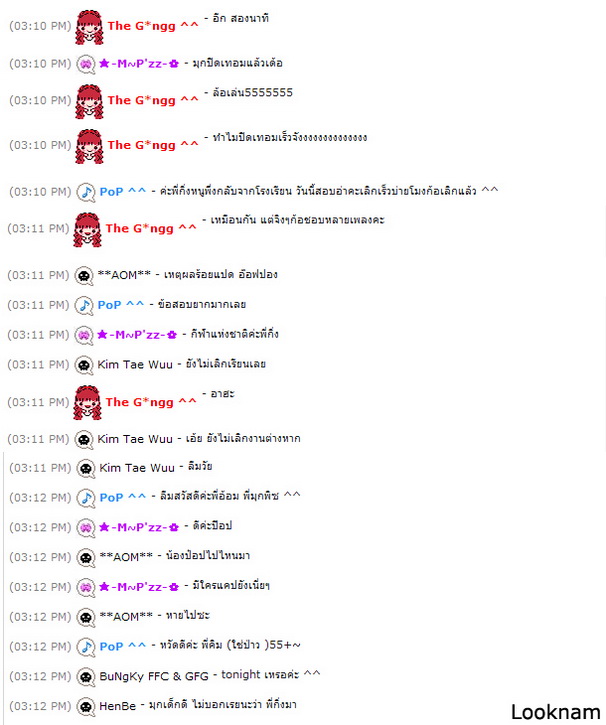Open the The G*ngg ^^ username on the first message
Viewport: 606px width, 725px height.
coord(153,26)
